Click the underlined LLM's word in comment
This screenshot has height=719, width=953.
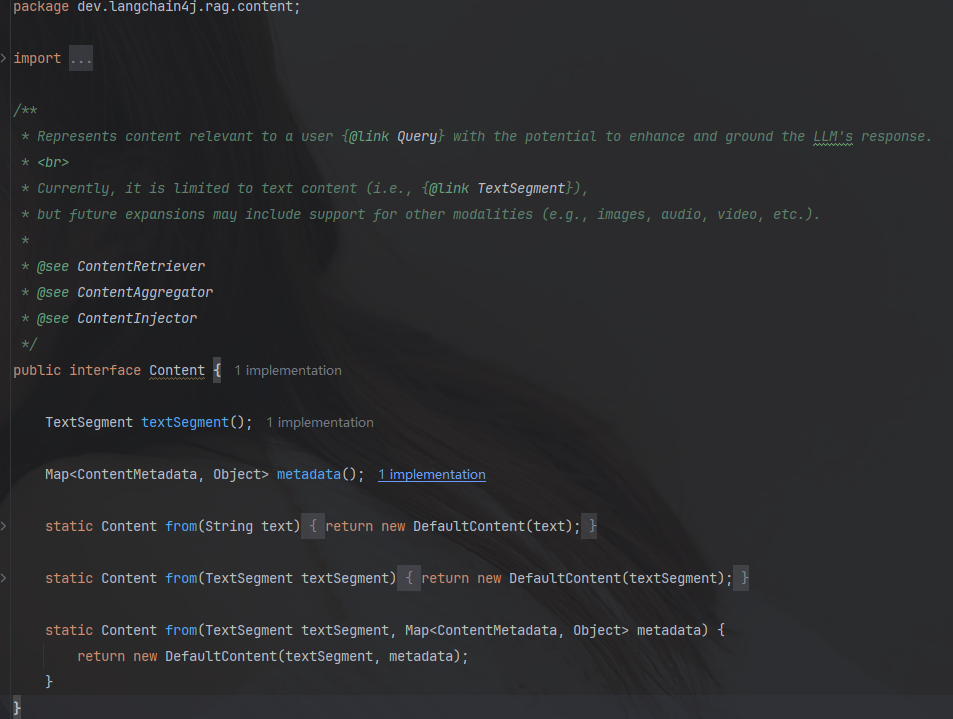(833, 137)
